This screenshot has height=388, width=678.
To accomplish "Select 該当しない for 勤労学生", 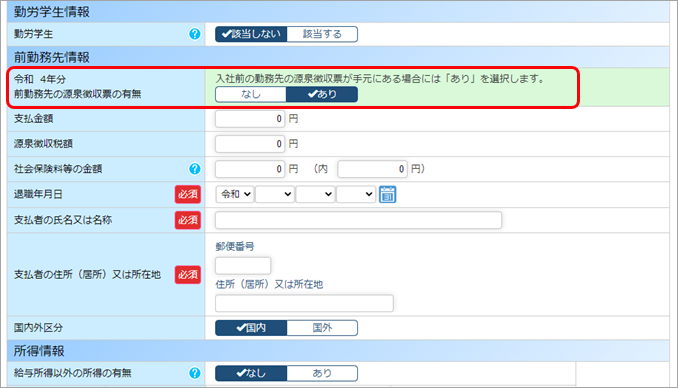I will pos(251,34).
